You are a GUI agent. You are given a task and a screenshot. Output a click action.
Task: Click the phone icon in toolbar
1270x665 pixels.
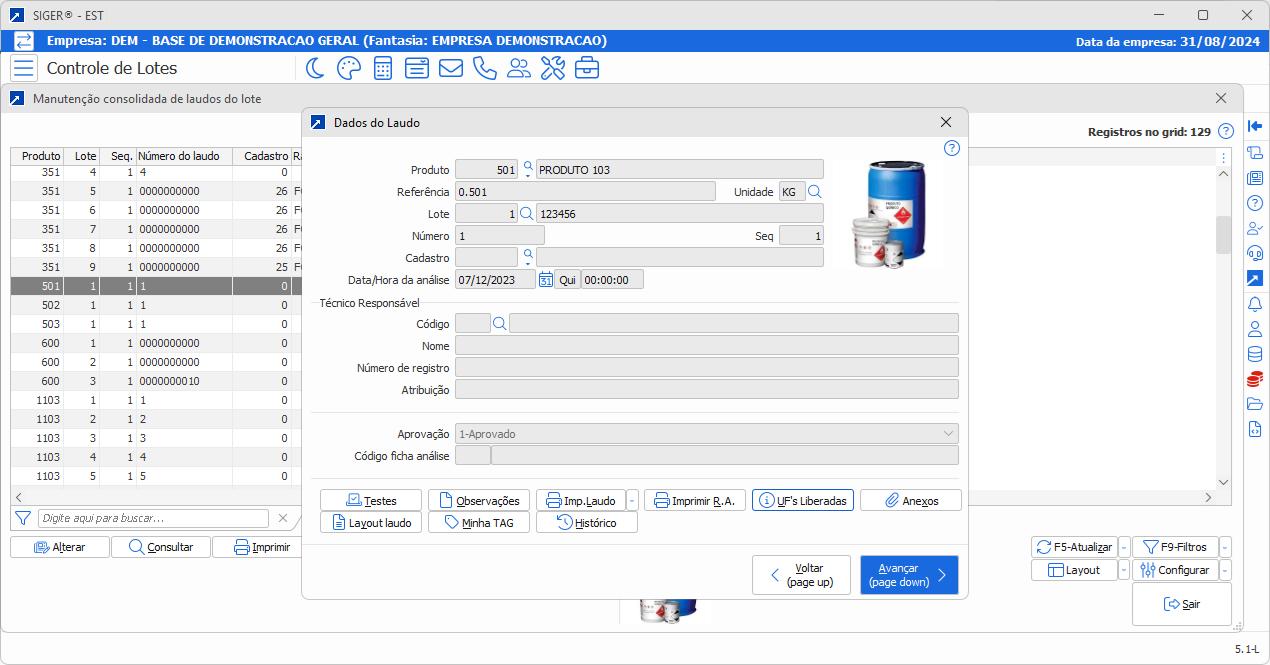pyautogui.click(x=484, y=68)
